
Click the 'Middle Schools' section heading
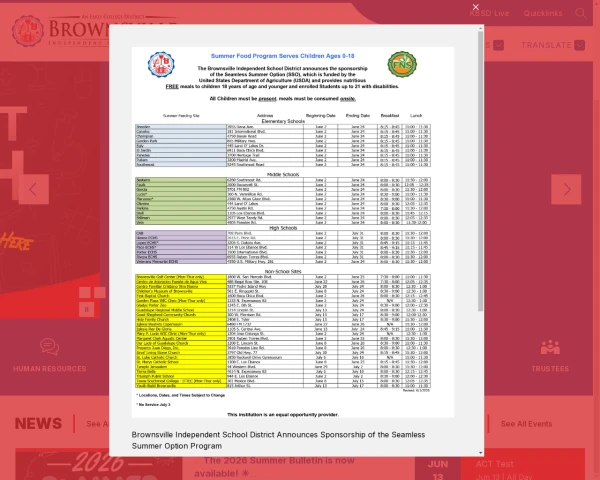tap(283, 174)
